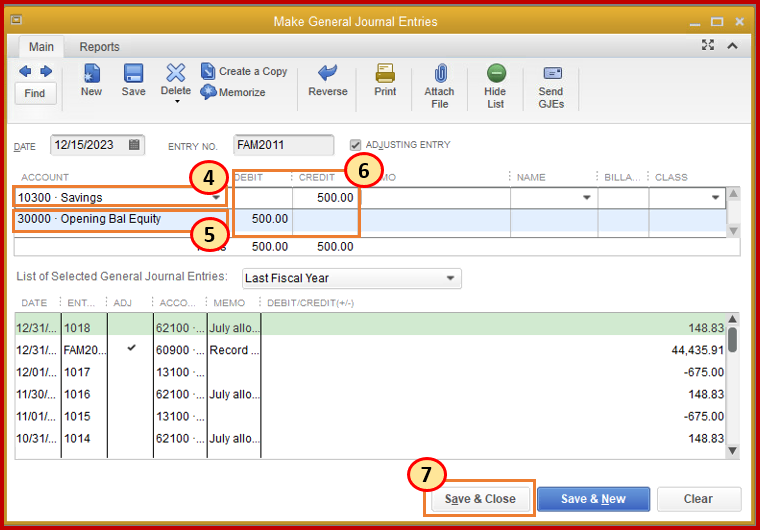The width and height of the screenshot is (760, 530).
Task: Switch to the Reports tab
Action: (99, 47)
